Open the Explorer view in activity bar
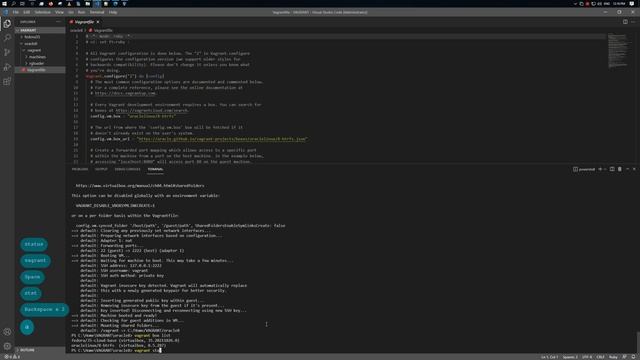Image resolution: width=640 pixels, height=360 pixels. (x=7, y=24)
